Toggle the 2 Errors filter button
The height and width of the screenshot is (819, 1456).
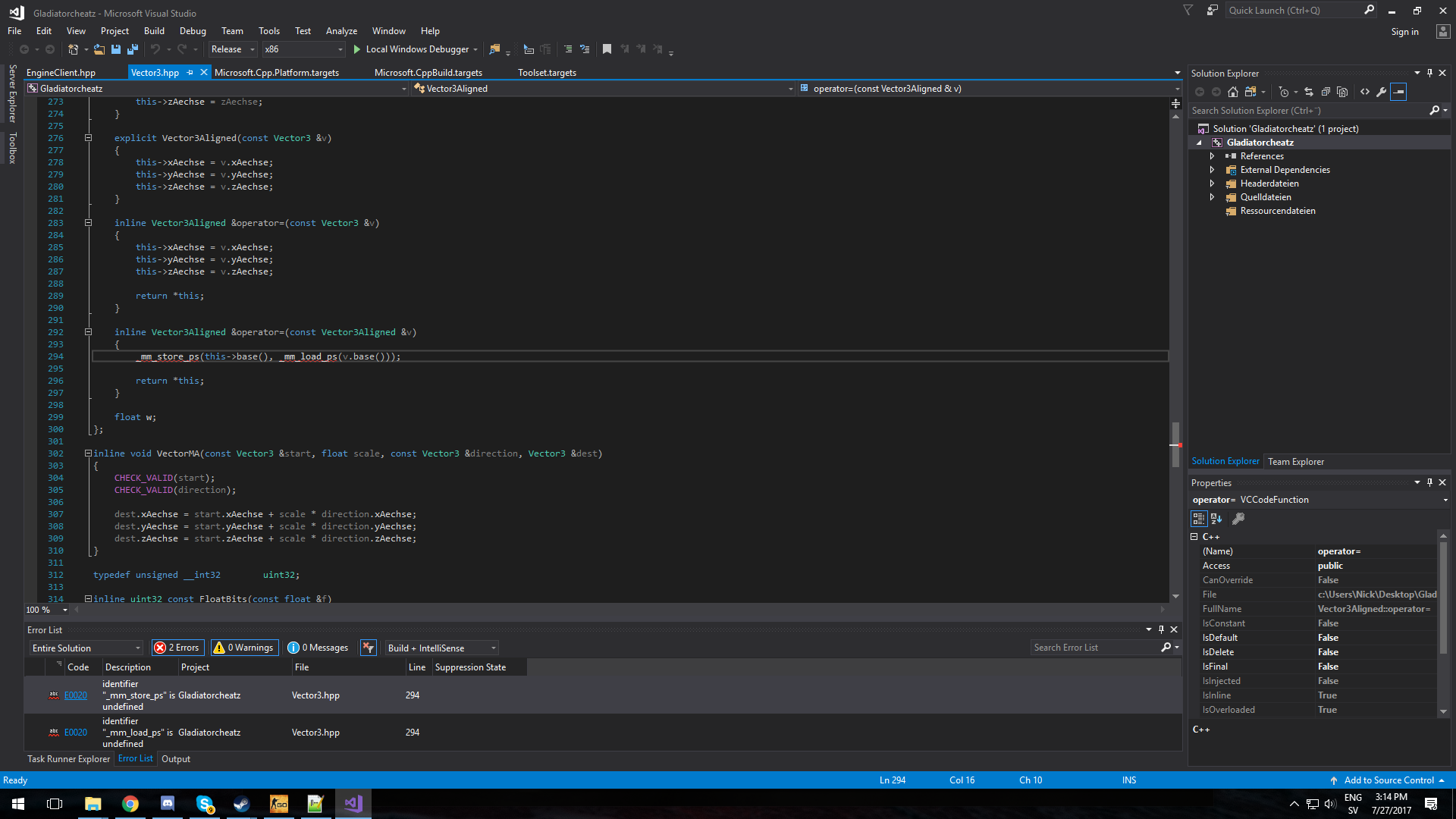click(177, 648)
